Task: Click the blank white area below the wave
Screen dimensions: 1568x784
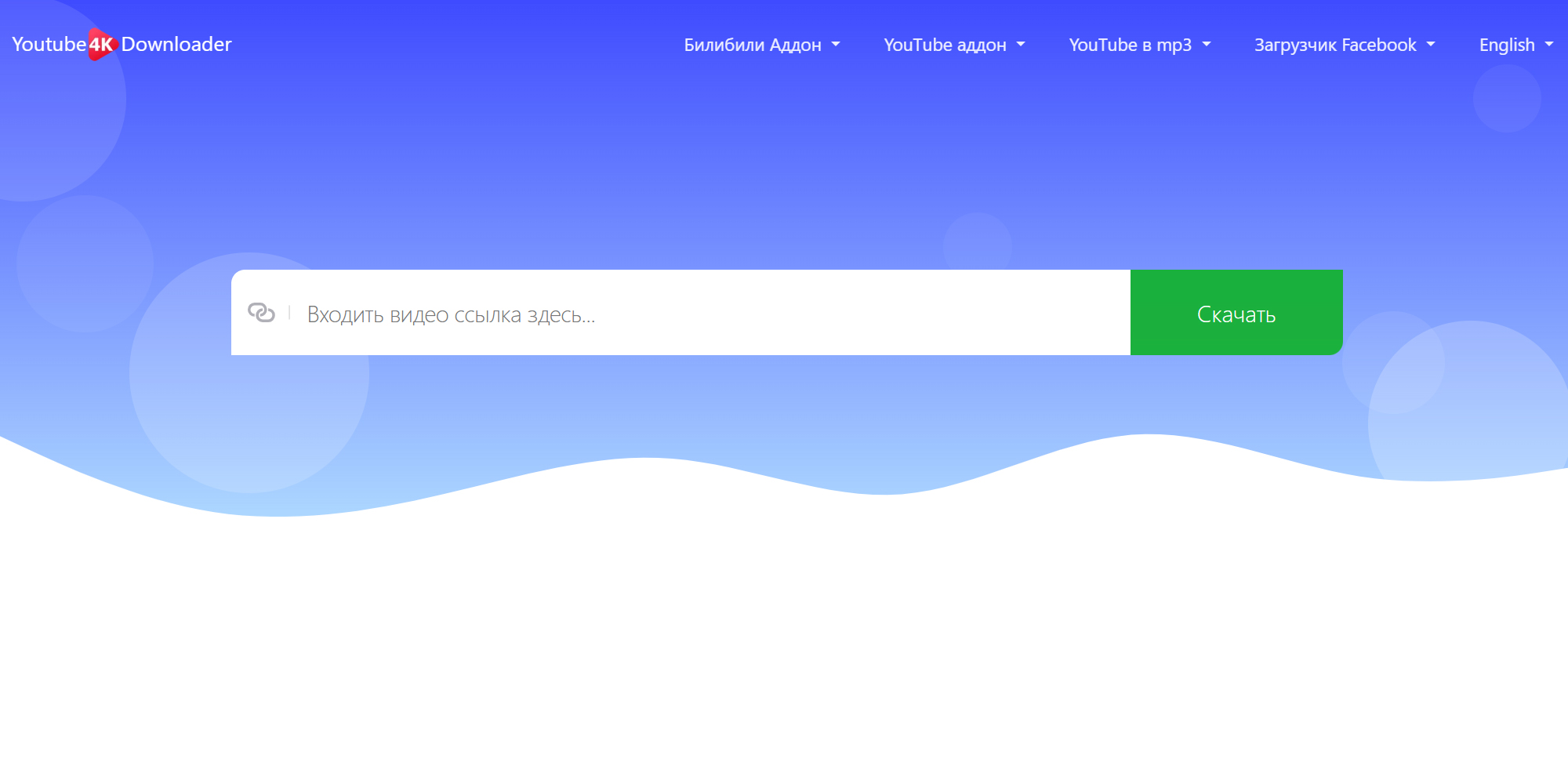Action: (x=784, y=643)
